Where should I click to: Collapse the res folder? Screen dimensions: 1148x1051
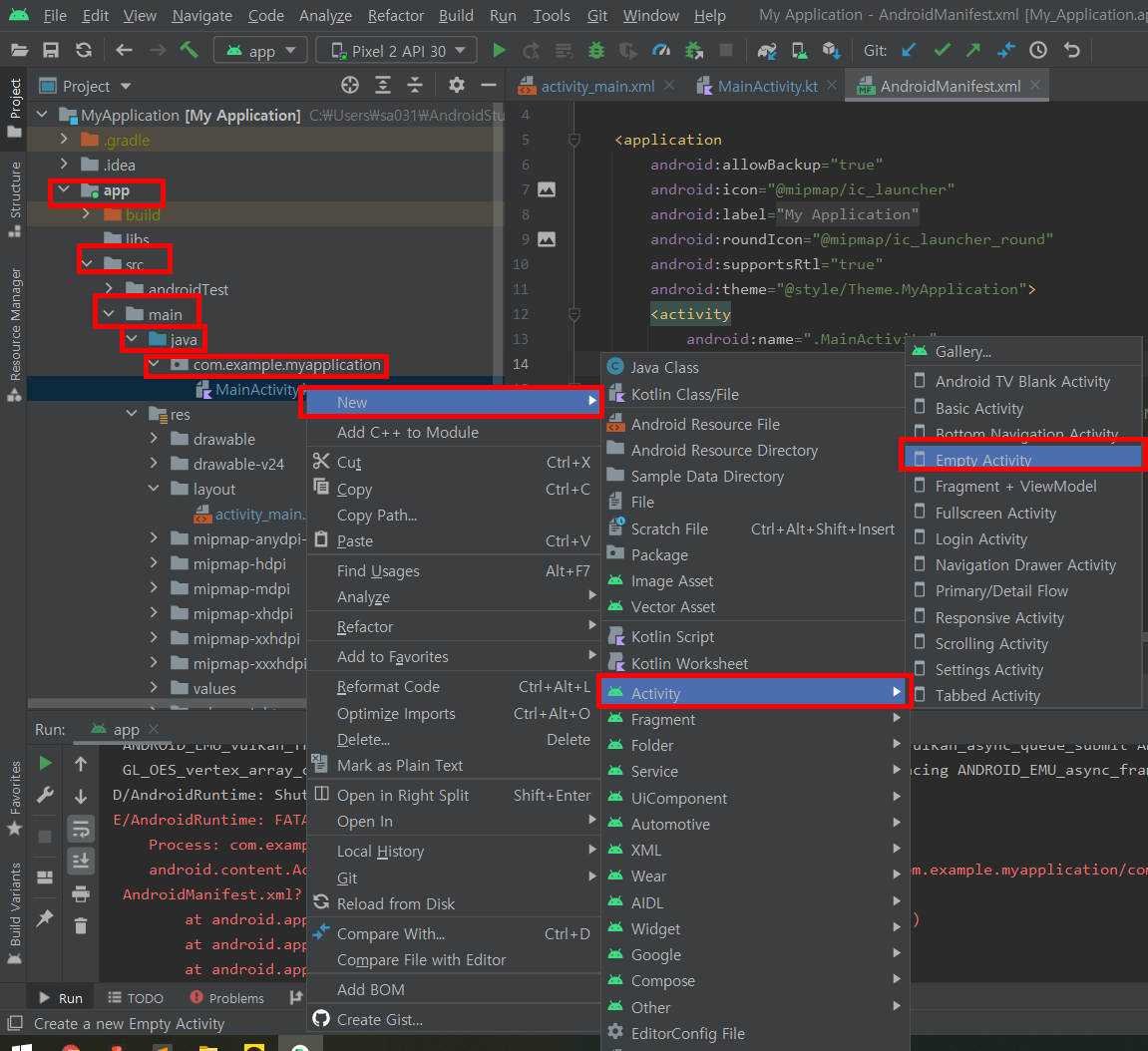[x=132, y=414]
